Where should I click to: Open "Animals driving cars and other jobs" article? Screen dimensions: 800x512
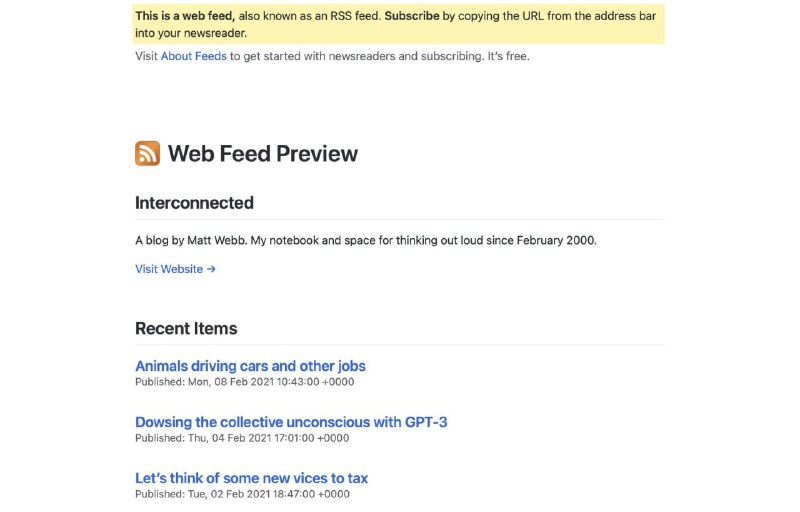250,366
